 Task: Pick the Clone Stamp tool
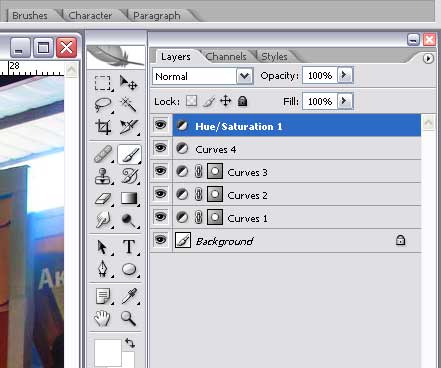click(x=103, y=176)
